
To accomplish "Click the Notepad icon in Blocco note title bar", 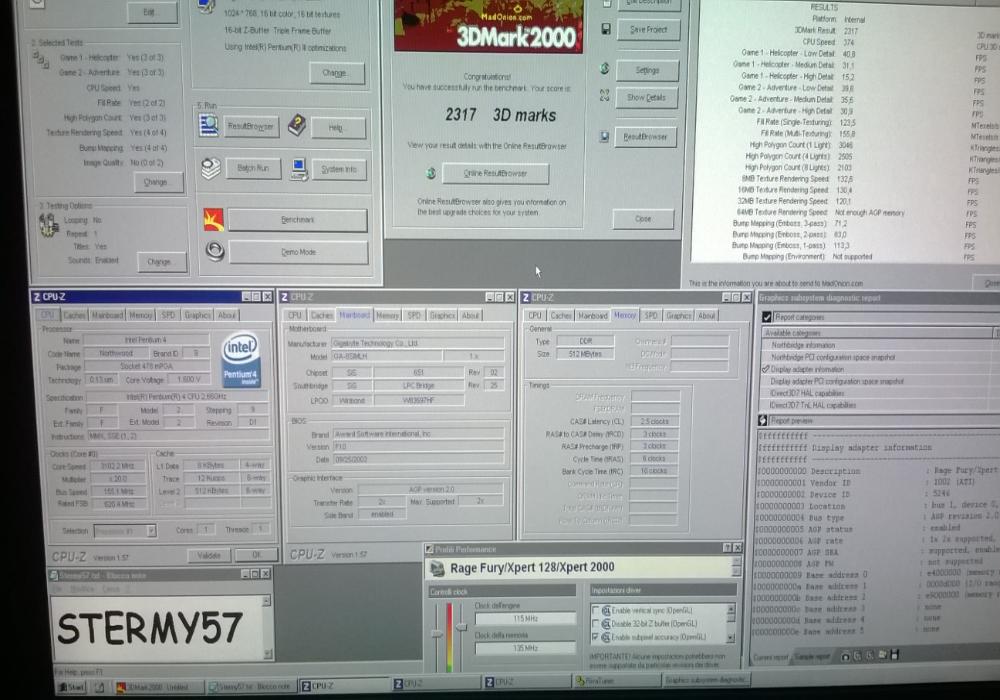I will (x=55, y=575).
